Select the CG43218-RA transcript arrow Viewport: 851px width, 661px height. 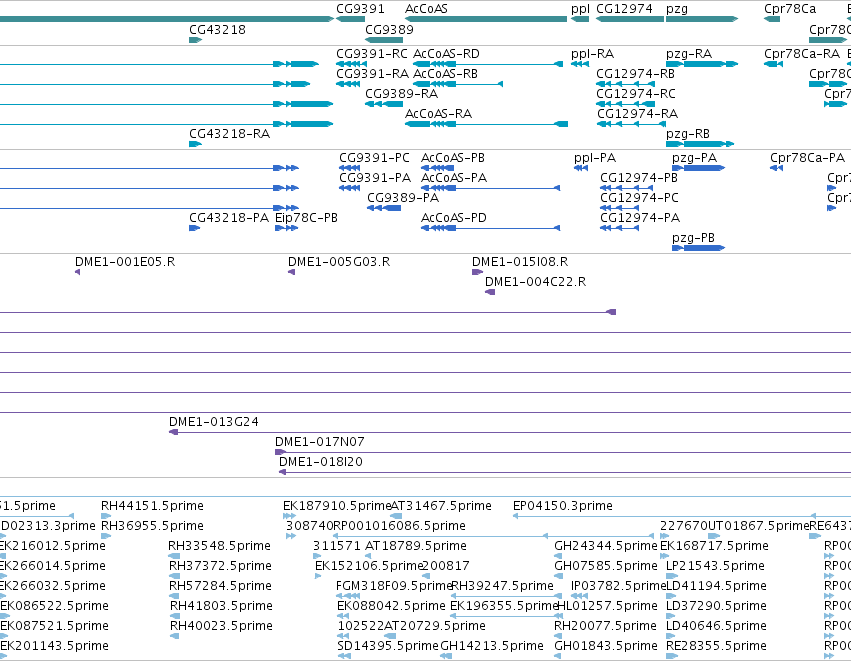(x=195, y=144)
